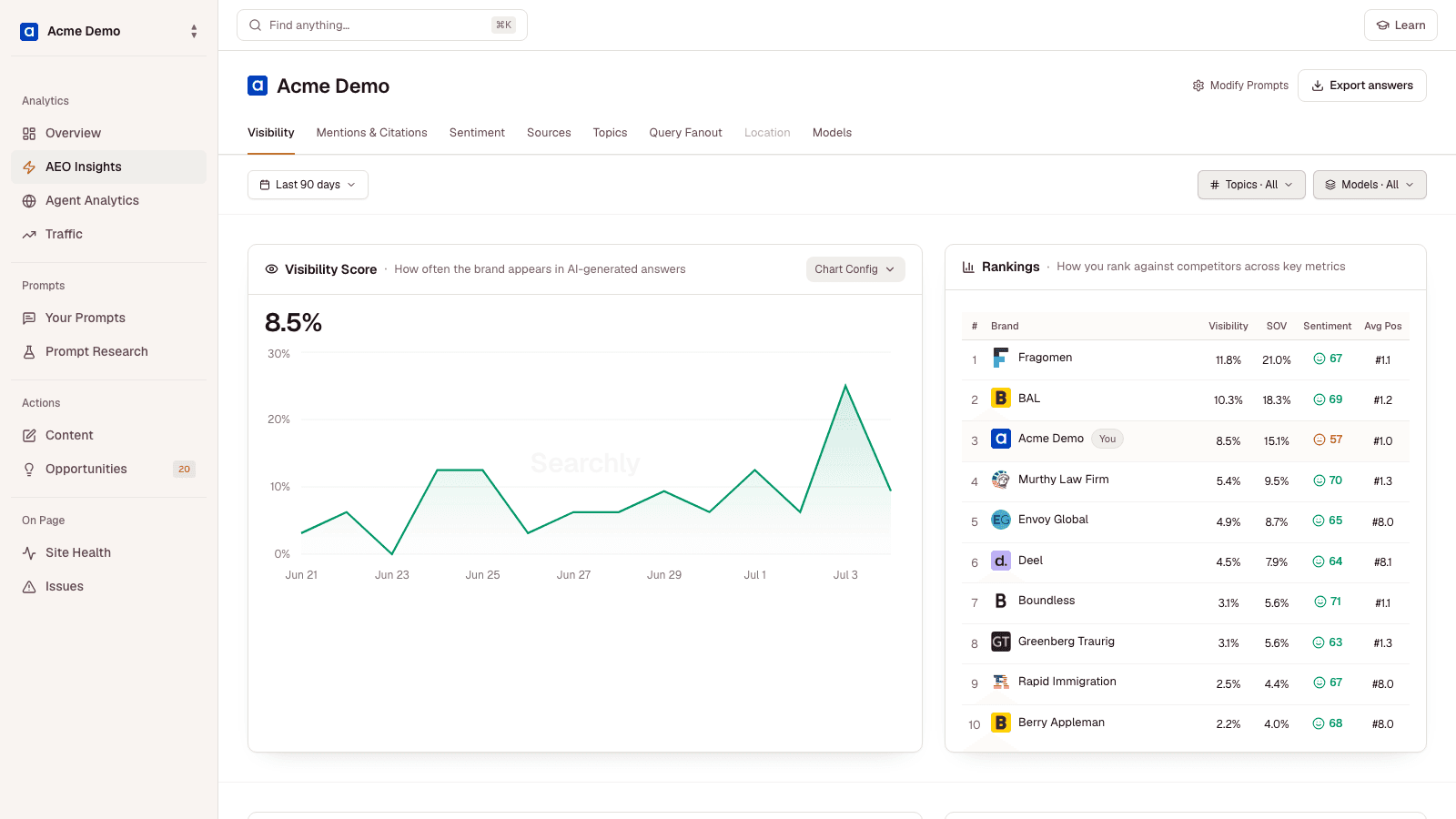The width and height of the screenshot is (1456, 819).
Task: Click the Modify Prompts link
Action: coord(1240,86)
